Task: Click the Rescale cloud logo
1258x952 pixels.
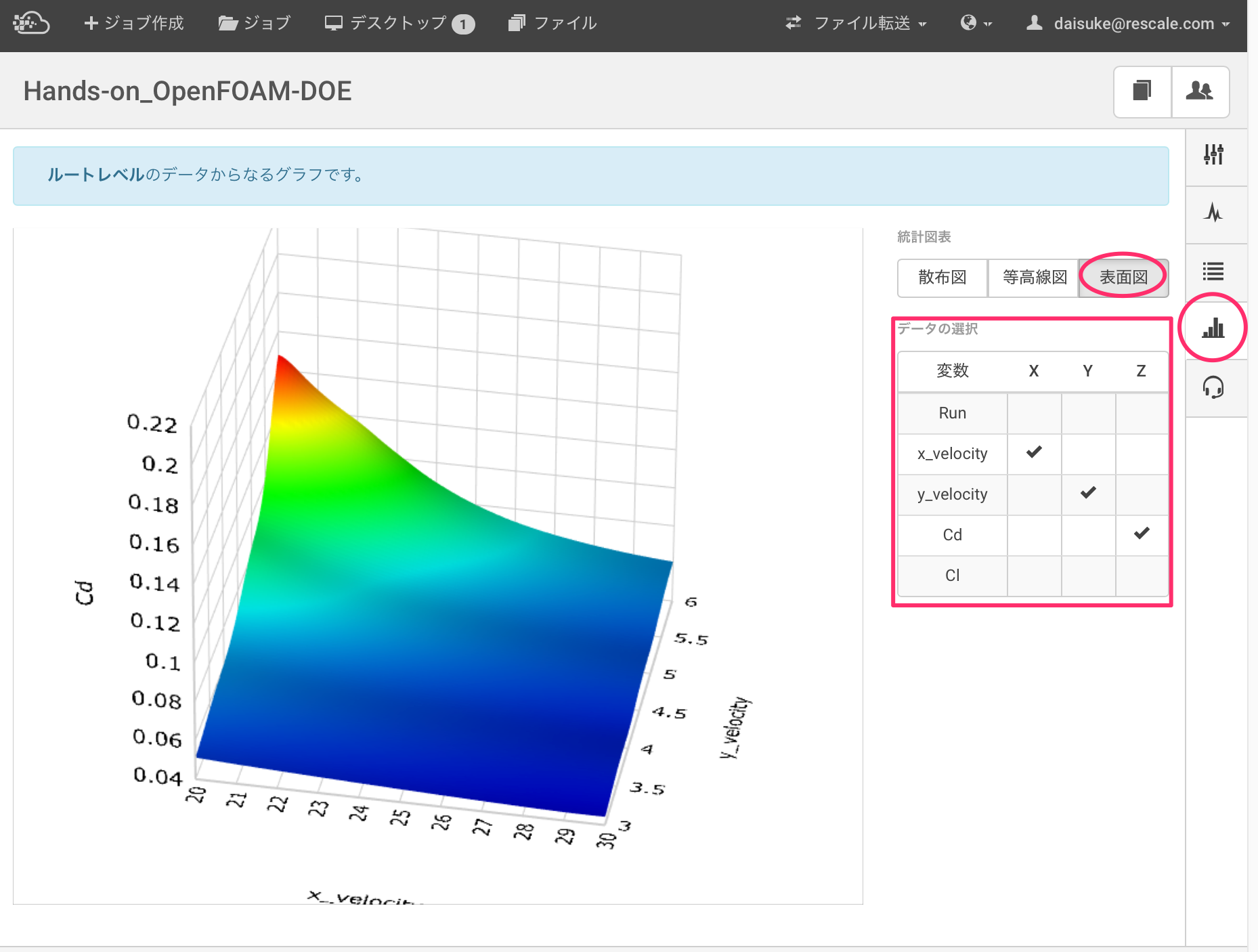Action: (x=31, y=23)
